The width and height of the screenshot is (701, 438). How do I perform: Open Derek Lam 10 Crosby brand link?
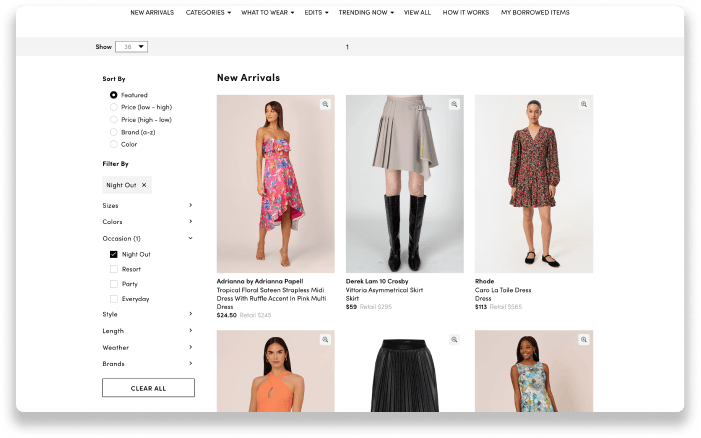377,281
